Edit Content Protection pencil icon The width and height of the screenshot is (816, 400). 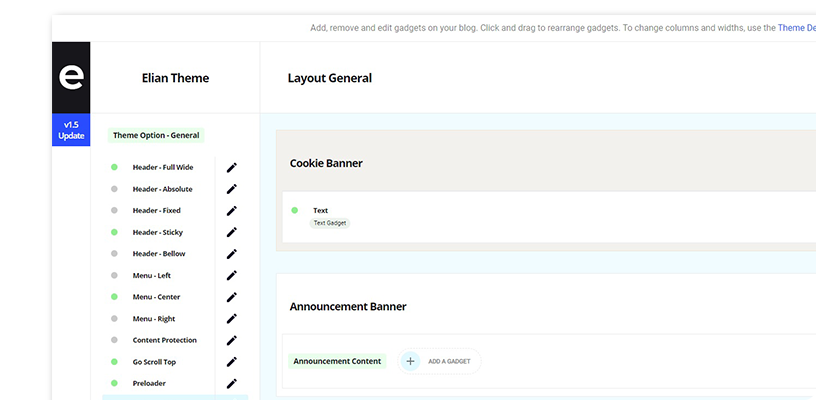[232, 340]
